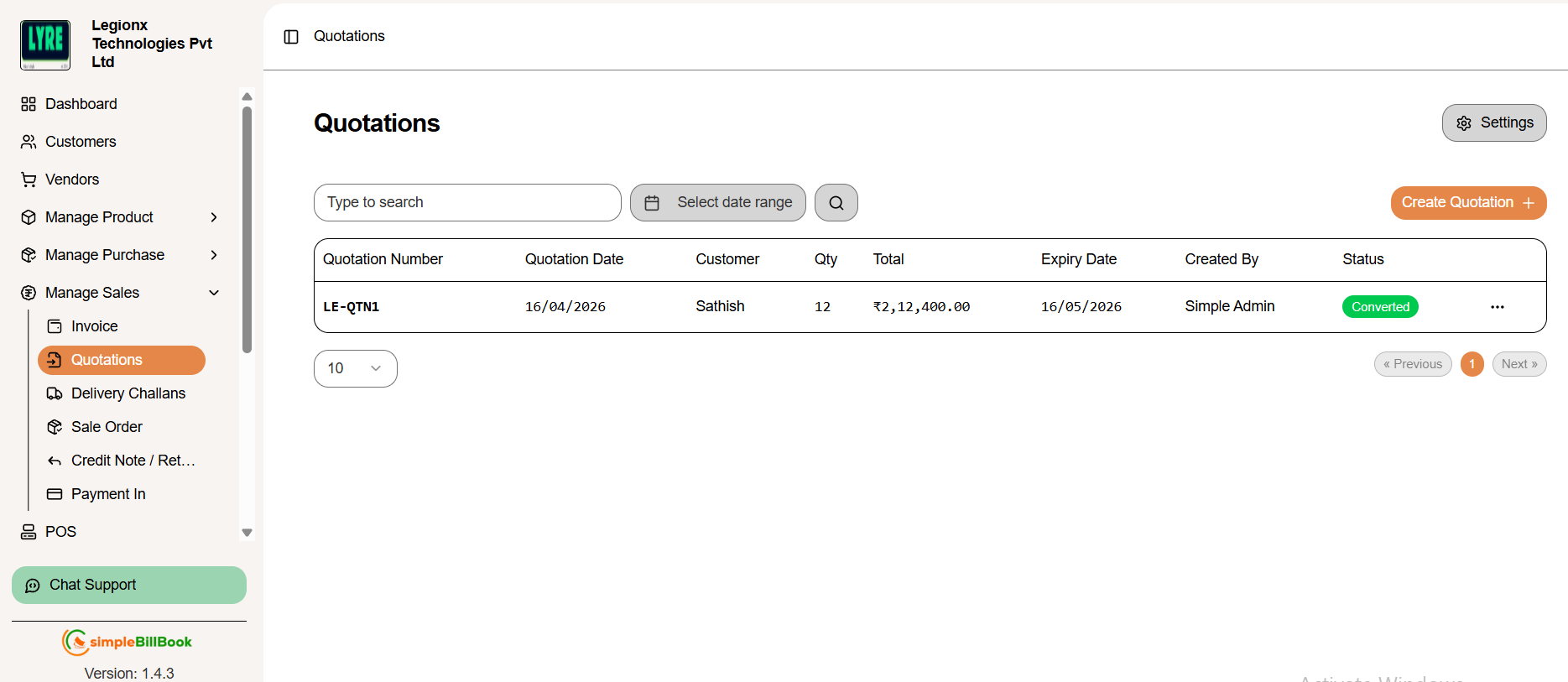
Task: Open Sale Order page
Action: [x=107, y=427]
